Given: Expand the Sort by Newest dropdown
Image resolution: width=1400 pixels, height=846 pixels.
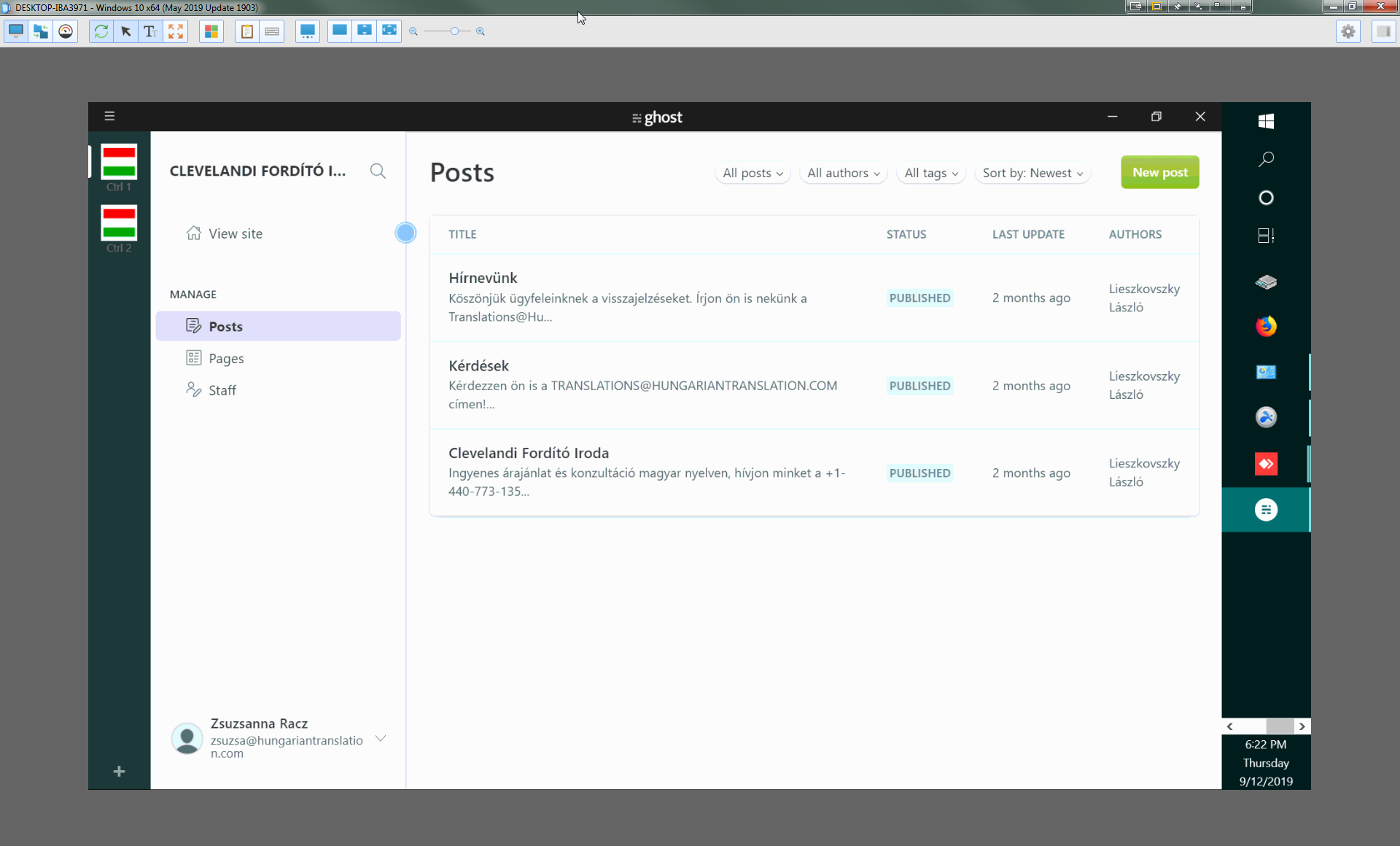Looking at the screenshot, I should pos(1033,172).
